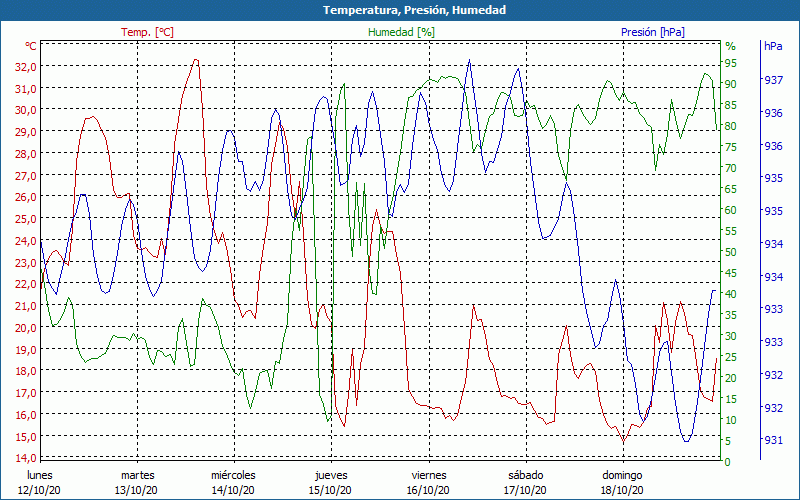Image resolution: width=800 pixels, height=500 pixels.
Task: Click the '28,0' temperature axis value
Action: coord(27,154)
